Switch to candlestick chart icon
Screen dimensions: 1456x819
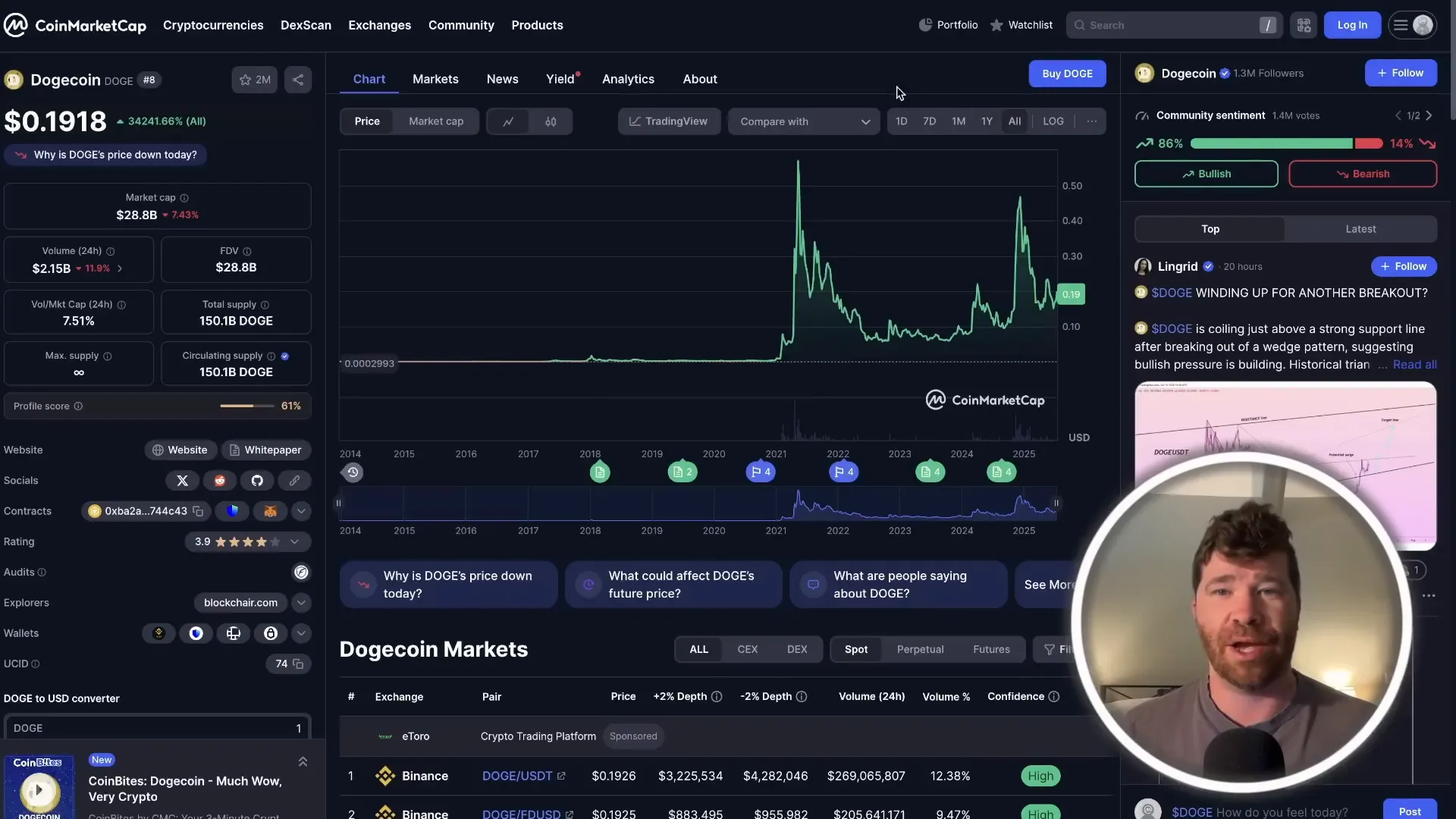click(x=551, y=121)
